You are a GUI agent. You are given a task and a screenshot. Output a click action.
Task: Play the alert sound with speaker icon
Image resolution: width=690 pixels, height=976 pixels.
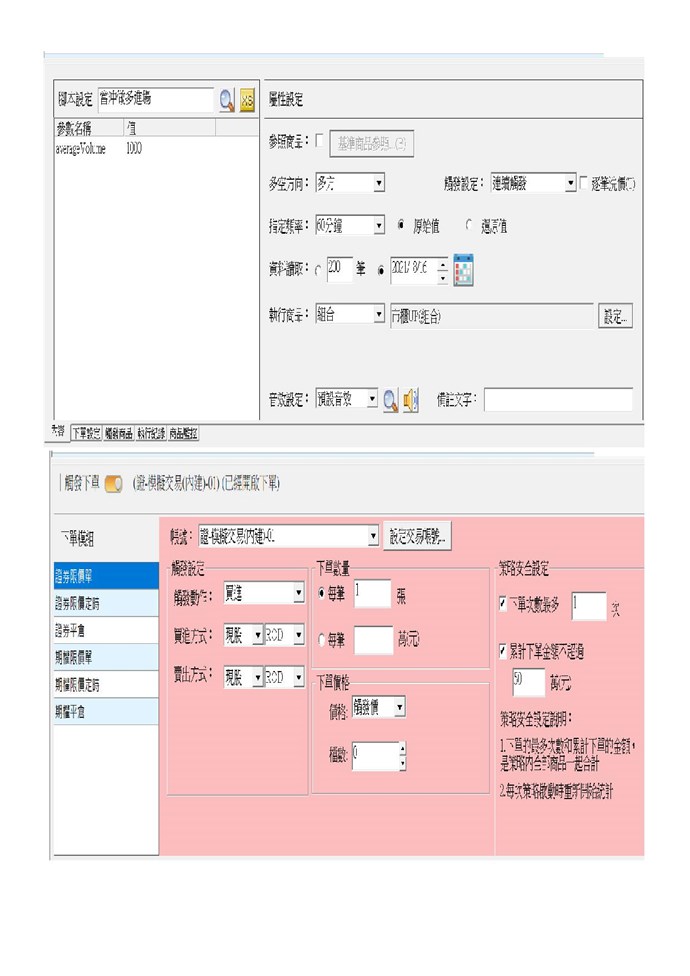pyautogui.click(x=410, y=400)
